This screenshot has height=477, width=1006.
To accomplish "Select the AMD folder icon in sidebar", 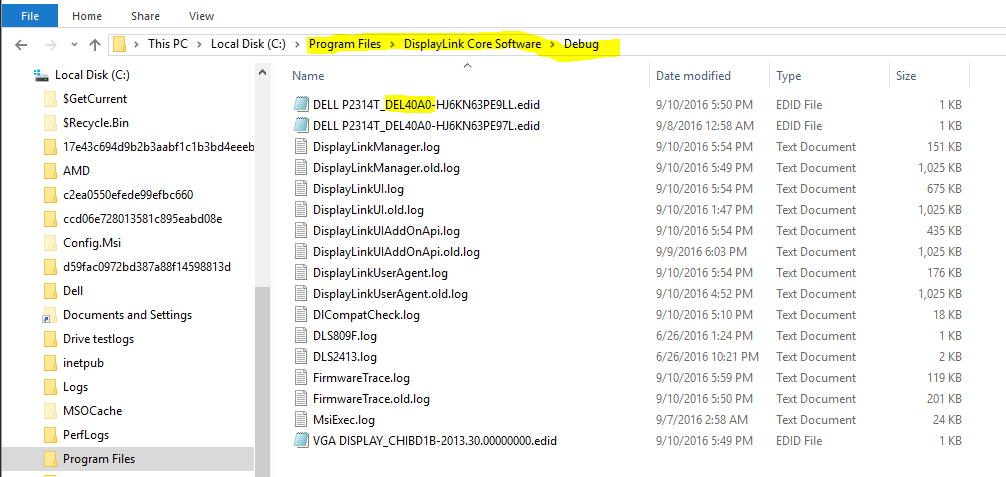I will pyautogui.click(x=50, y=171).
